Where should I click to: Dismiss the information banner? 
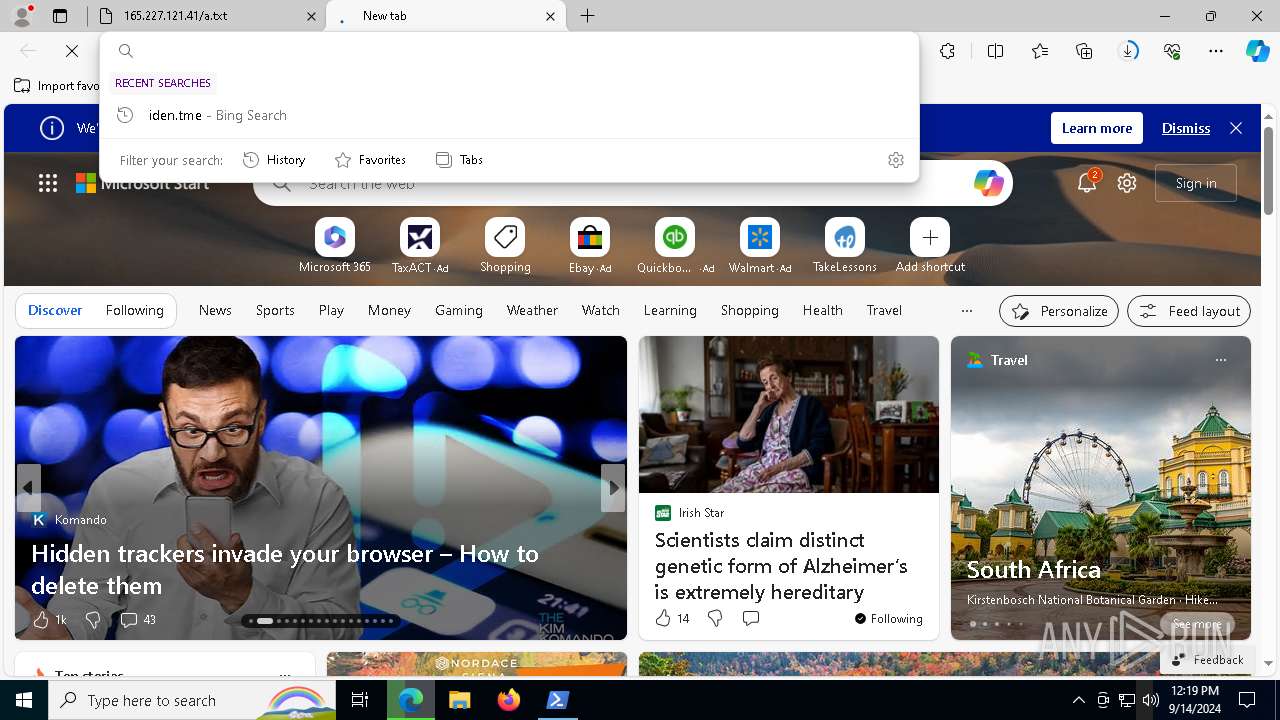coord(1186,128)
